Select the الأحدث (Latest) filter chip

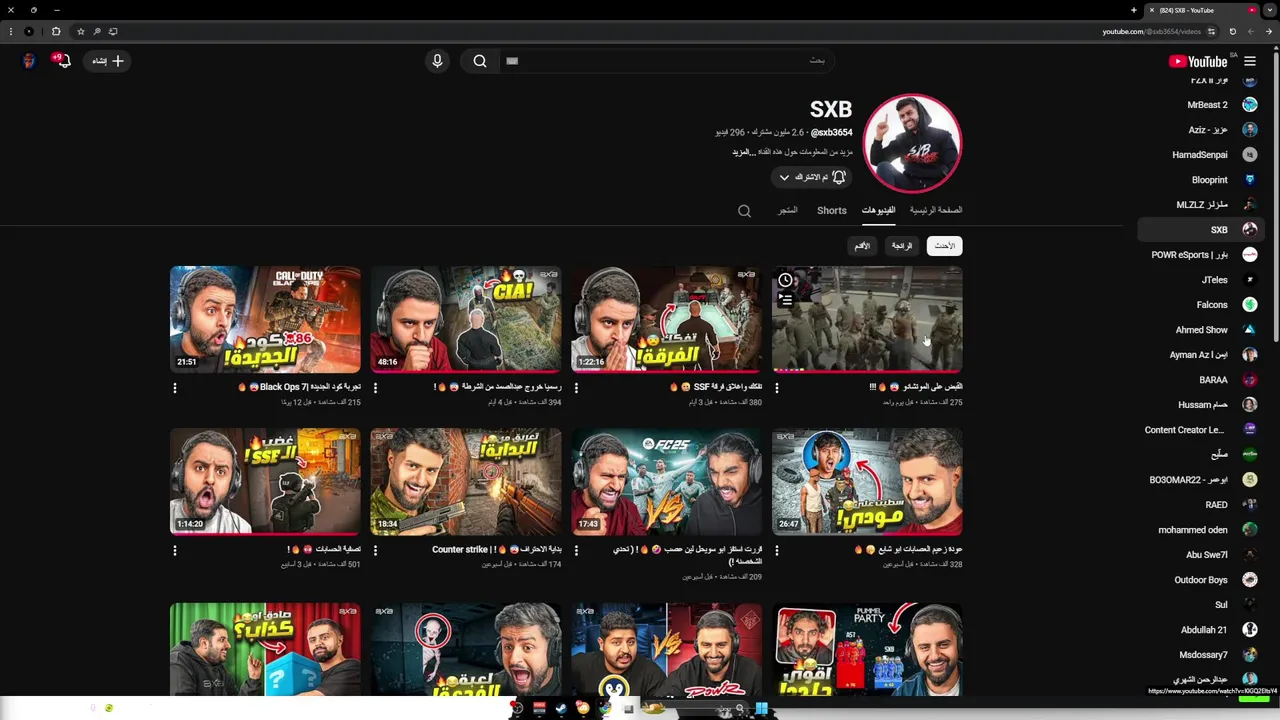point(944,246)
